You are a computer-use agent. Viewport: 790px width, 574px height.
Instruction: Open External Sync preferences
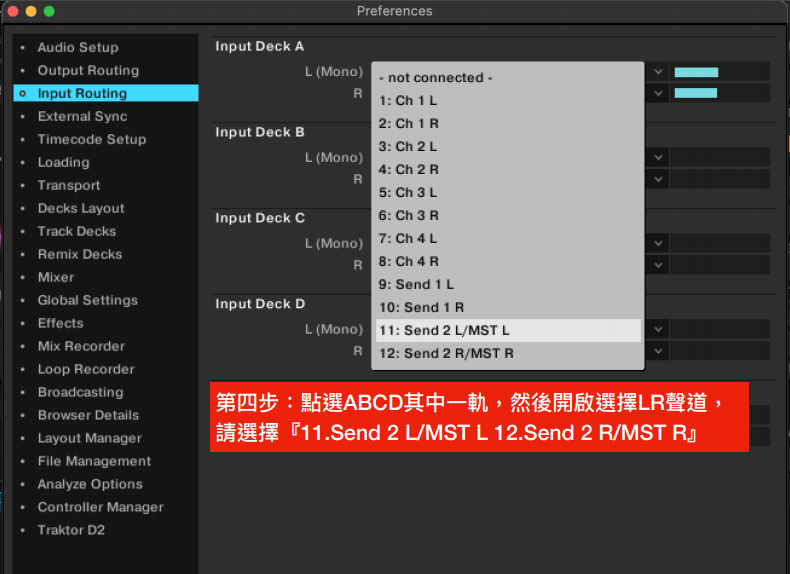pos(82,116)
